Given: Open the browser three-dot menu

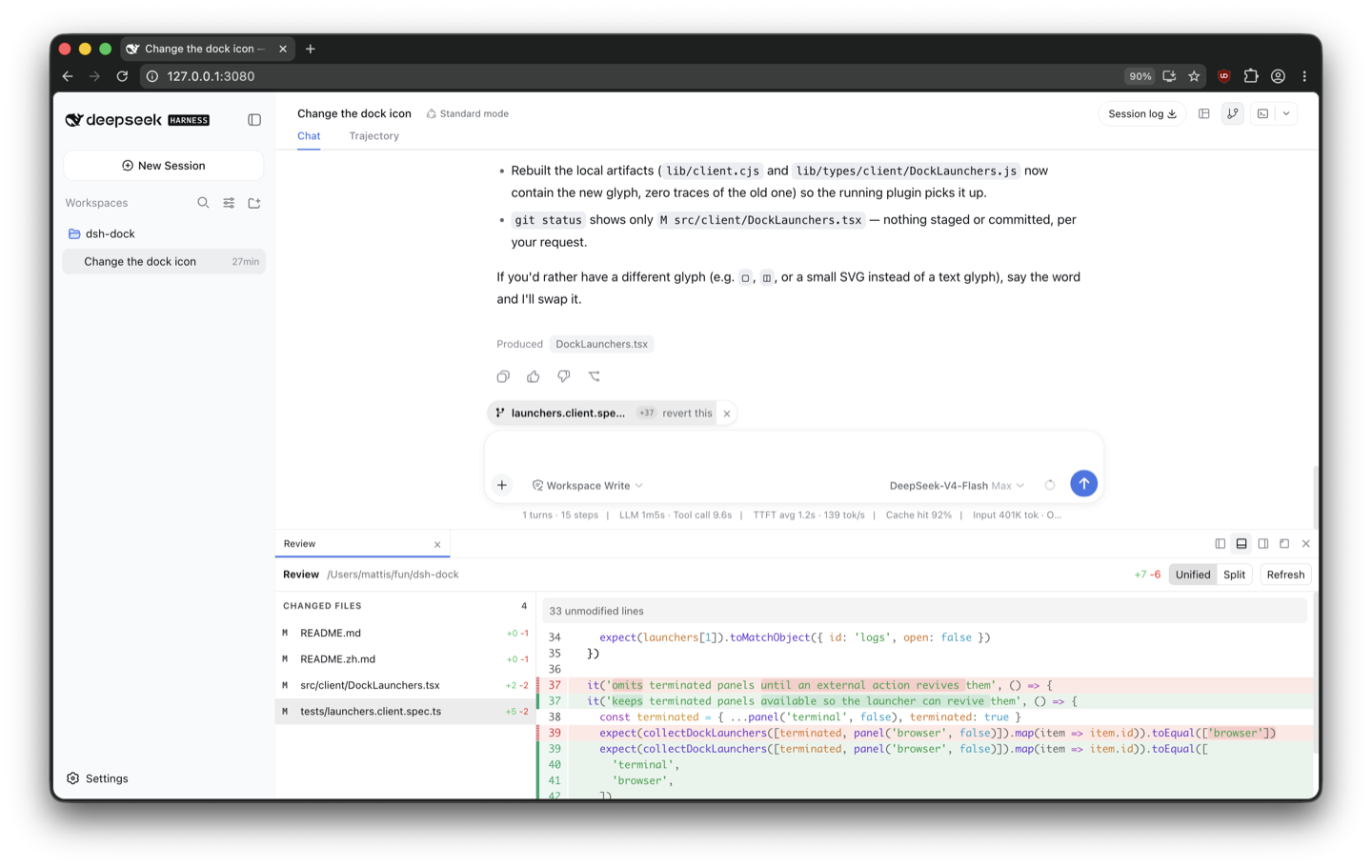Looking at the screenshot, I should click(1304, 76).
